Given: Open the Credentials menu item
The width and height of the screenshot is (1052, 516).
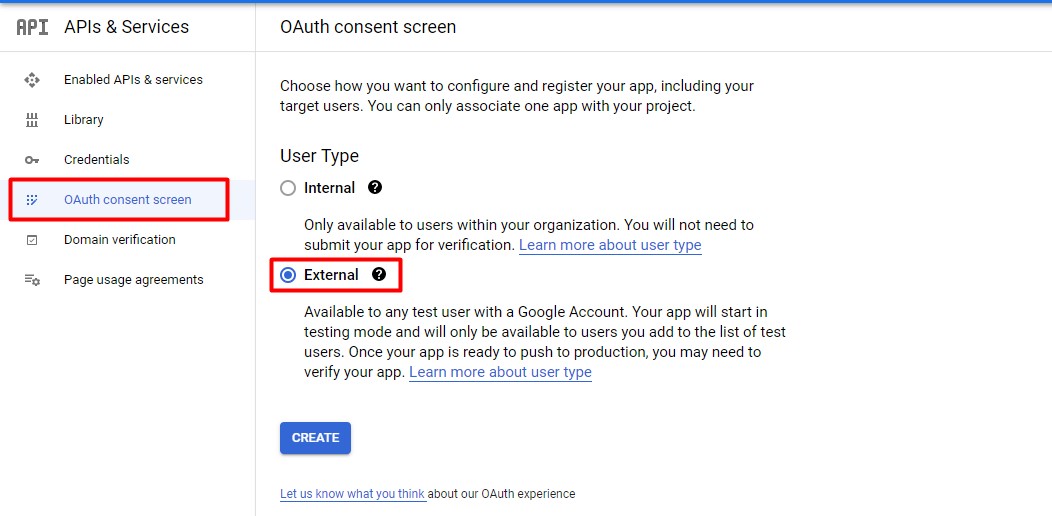Looking at the screenshot, I should click(x=97, y=160).
